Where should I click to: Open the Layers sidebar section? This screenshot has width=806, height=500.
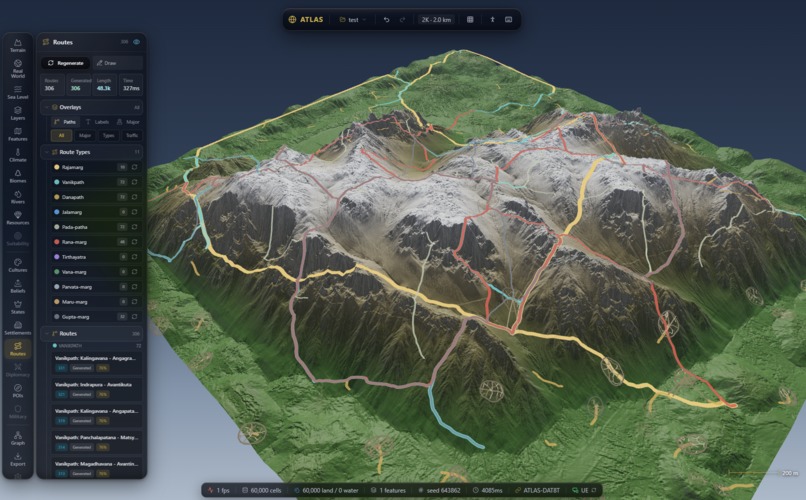17,113
